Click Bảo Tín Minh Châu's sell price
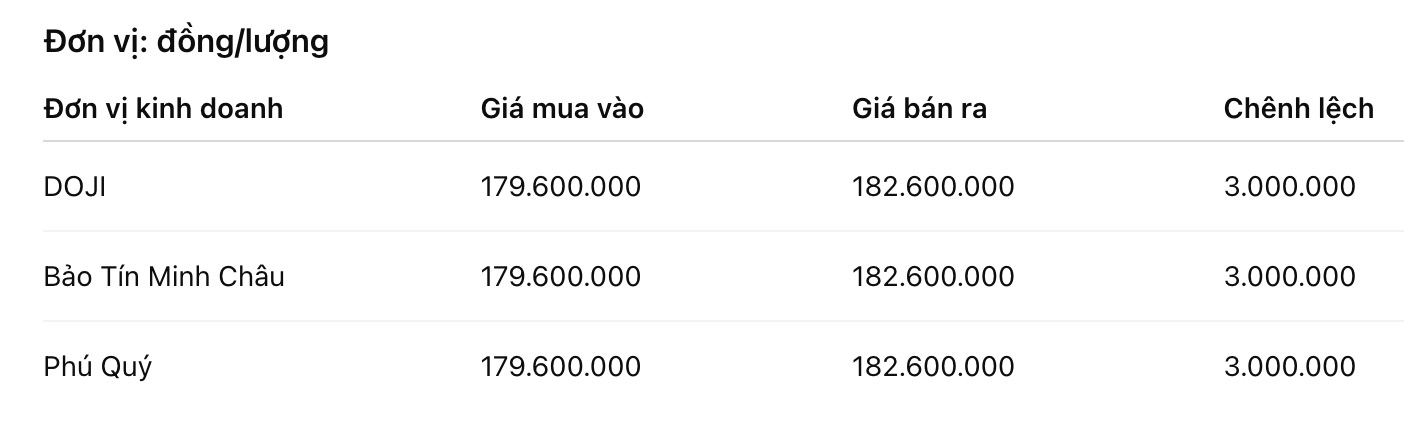Viewport: 1404px width, 426px height. pyautogui.click(x=932, y=277)
